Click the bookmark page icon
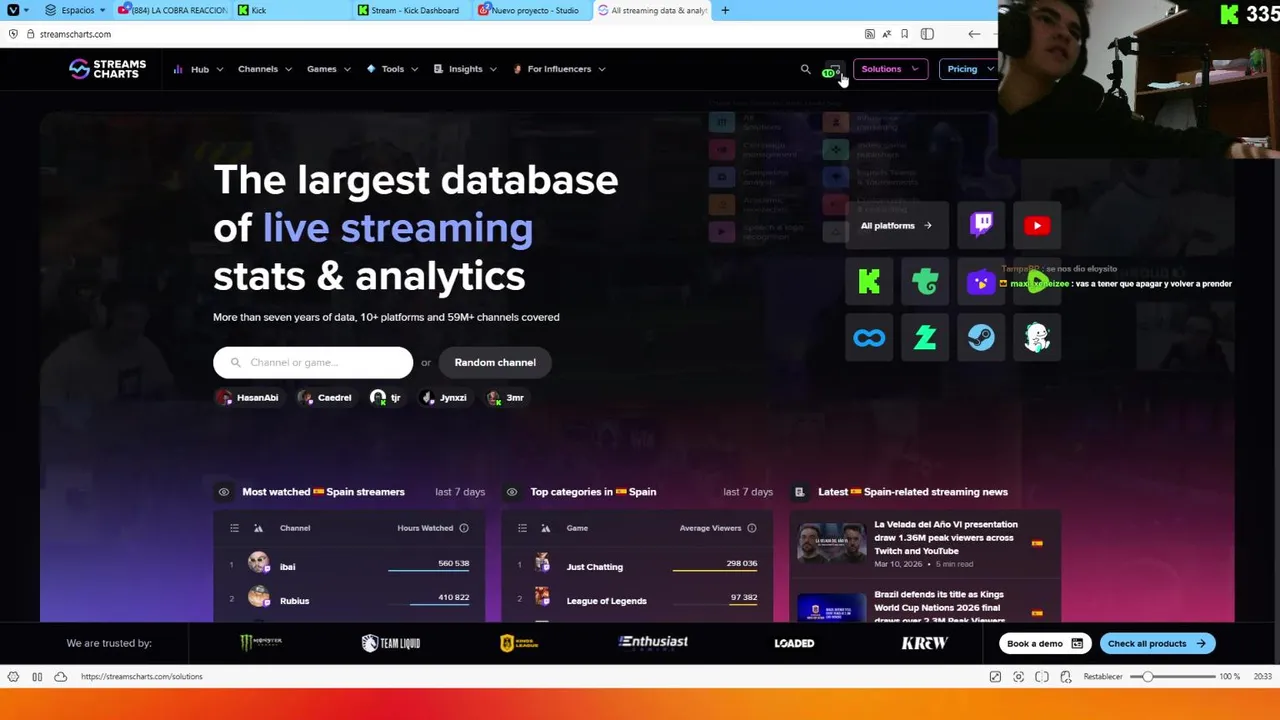 [904, 34]
